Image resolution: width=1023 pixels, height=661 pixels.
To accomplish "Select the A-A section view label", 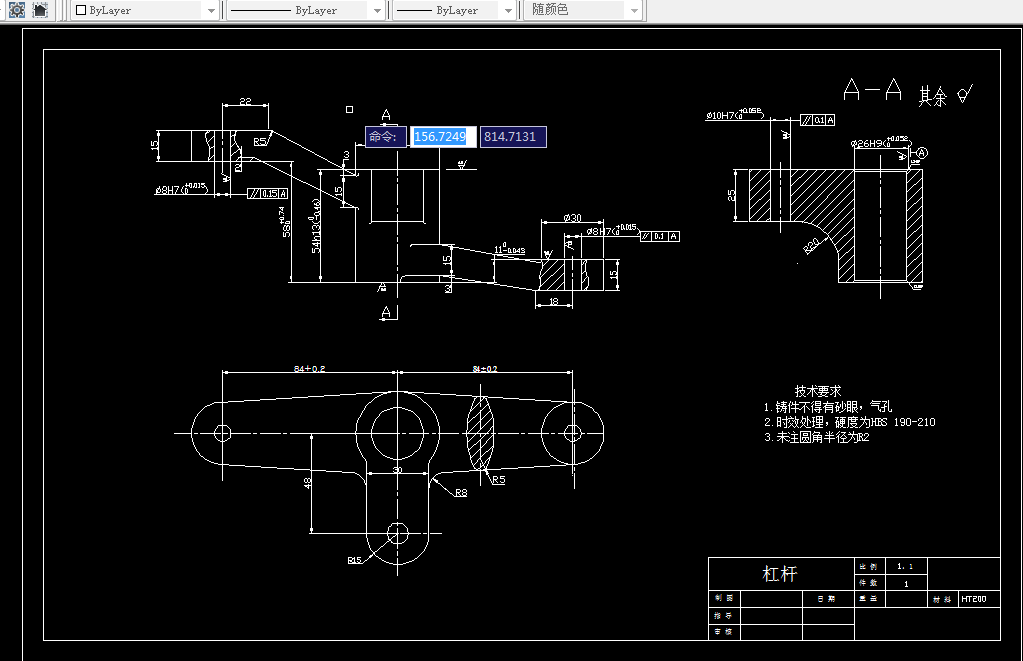I will click(872, 89).
